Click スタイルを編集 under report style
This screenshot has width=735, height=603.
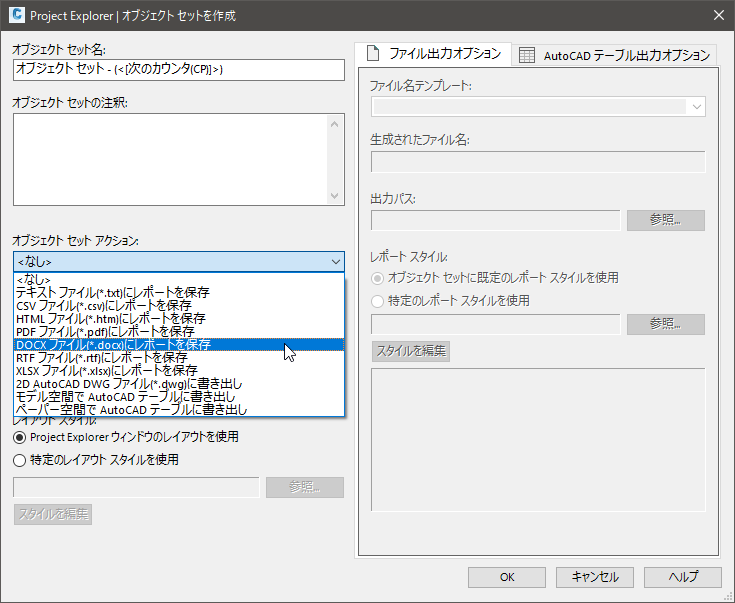(x=411, y=351)
